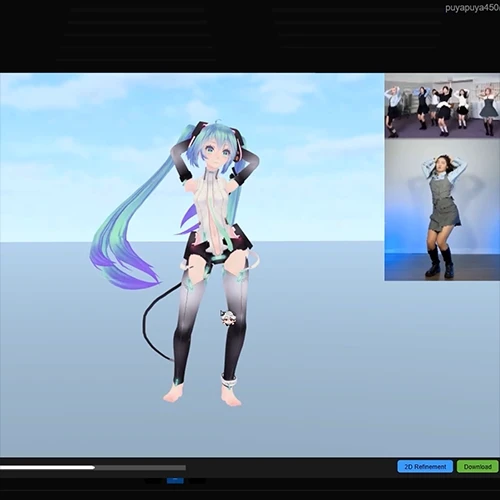
Task: Click the 2D Refinement button
Action: coord(425,467)
